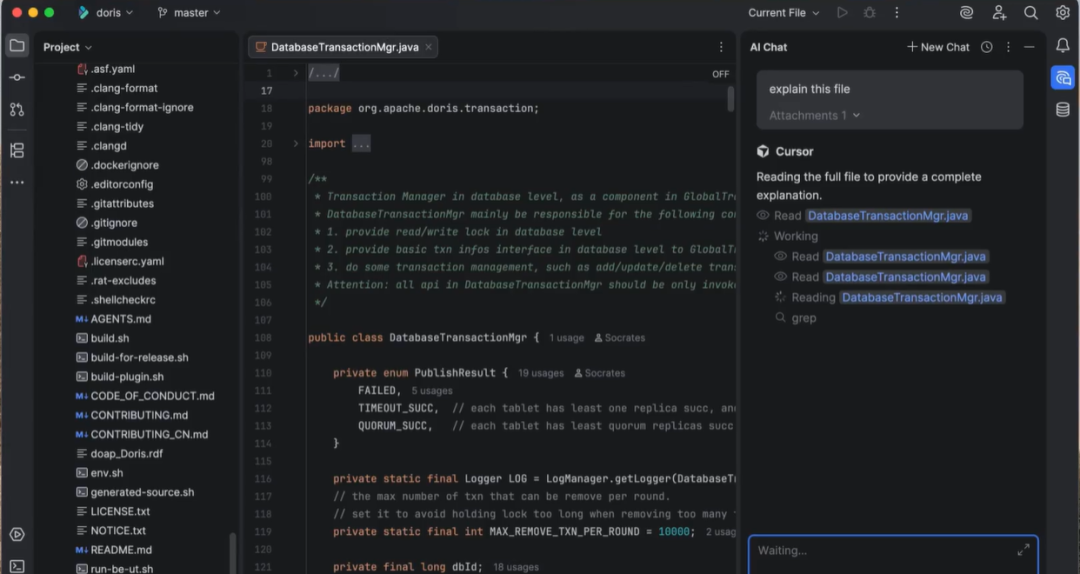
Task: Toggle the OFF inspection indicator in editor
Action: tap(720, 74)
